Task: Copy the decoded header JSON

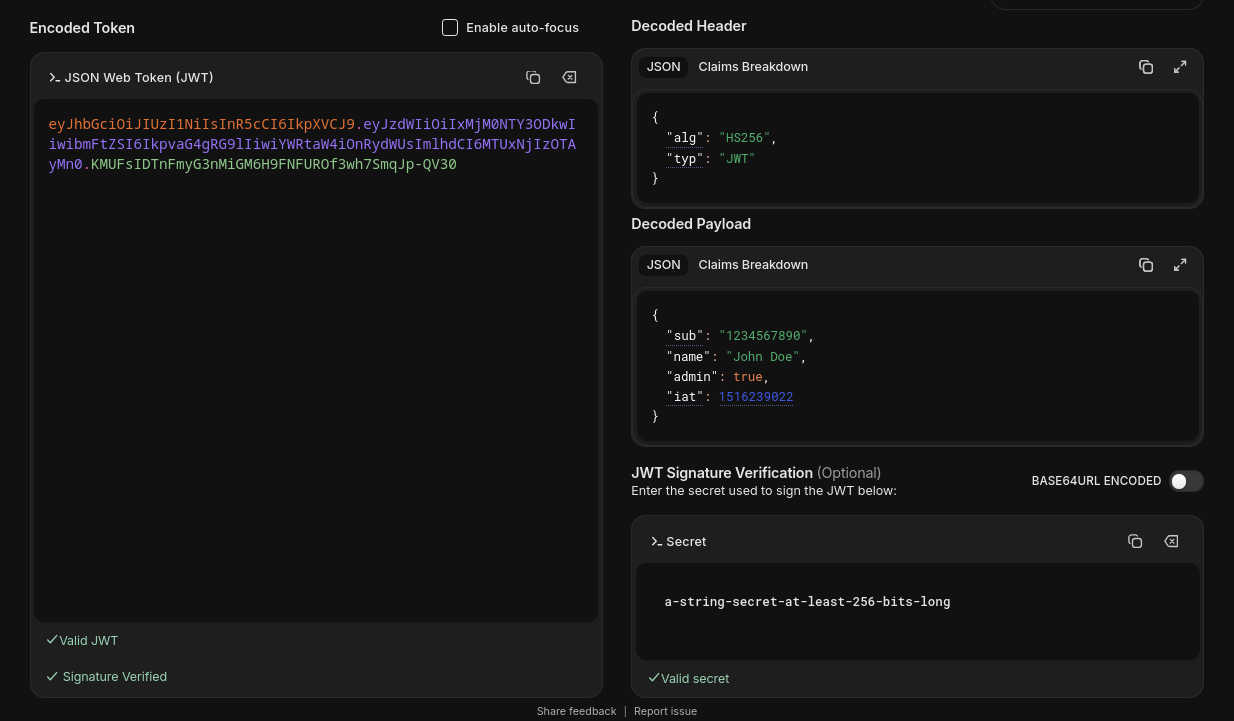Action: tap(1146, 67)
